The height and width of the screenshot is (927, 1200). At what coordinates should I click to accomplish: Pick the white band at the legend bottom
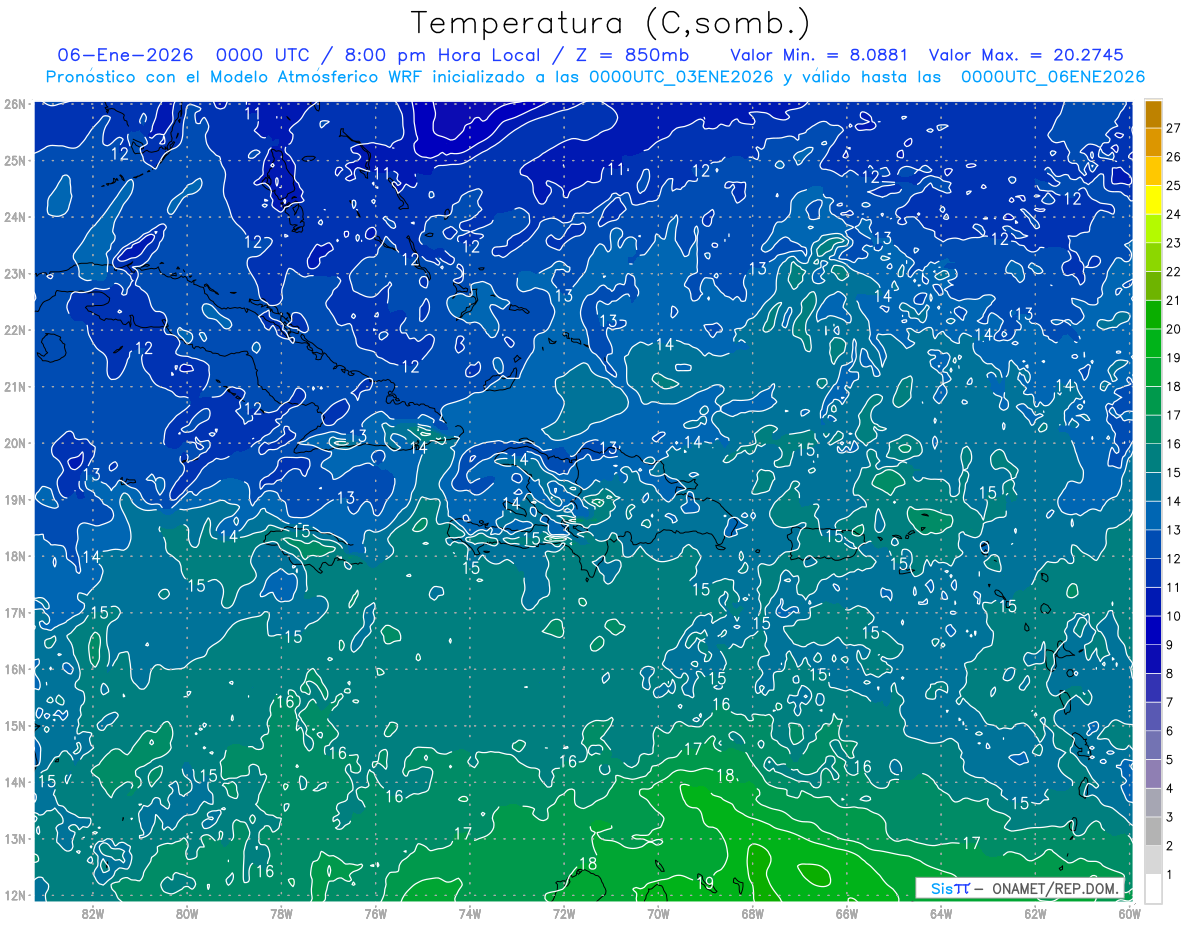click(1154, 889)
